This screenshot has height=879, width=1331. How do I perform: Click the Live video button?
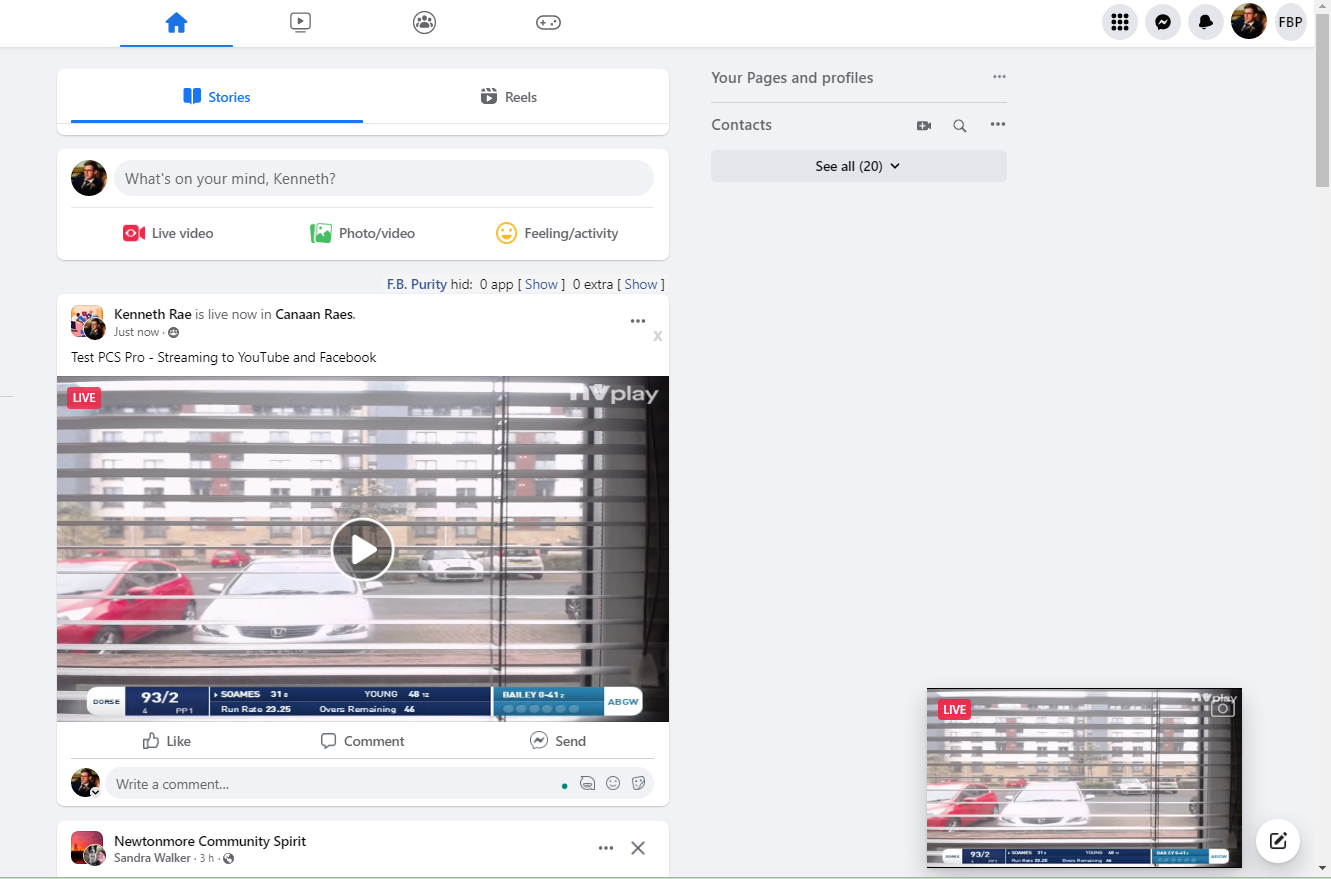(x=168, y=233)
